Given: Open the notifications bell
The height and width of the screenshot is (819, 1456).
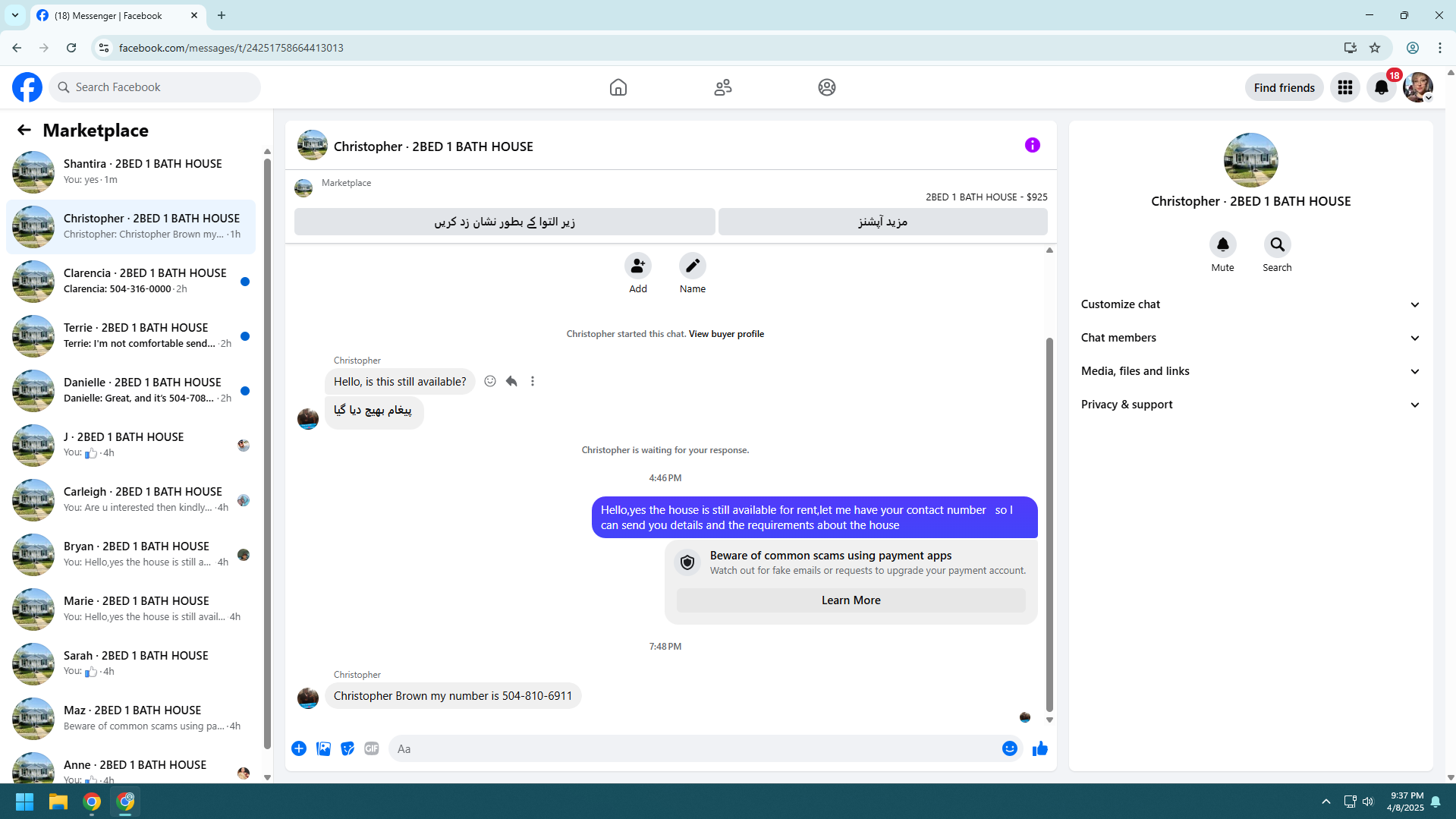Looking at the screenshot, I should (x=1382, y=87).
